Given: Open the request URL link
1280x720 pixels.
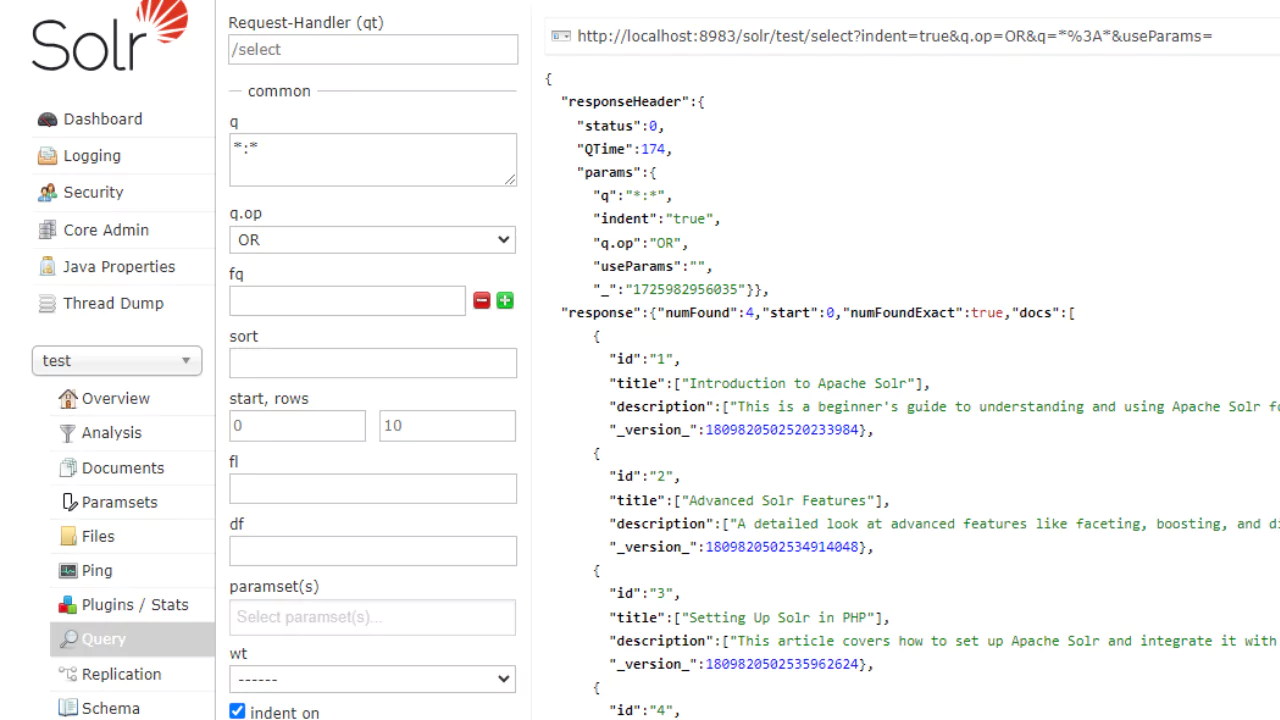Looking at the screenshot, I should pos(895,36).
